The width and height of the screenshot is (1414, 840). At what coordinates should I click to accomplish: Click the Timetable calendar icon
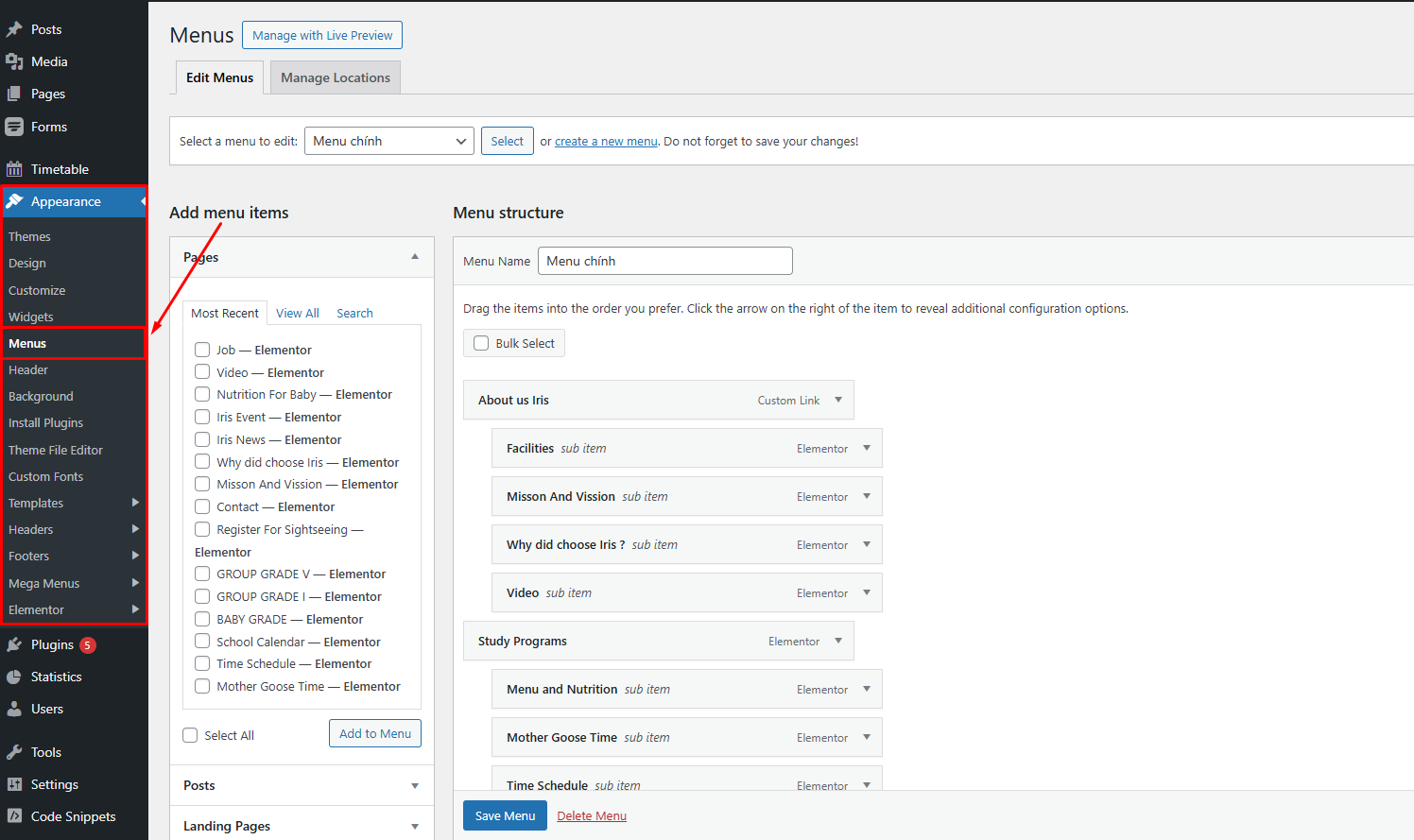coord(14,169)
